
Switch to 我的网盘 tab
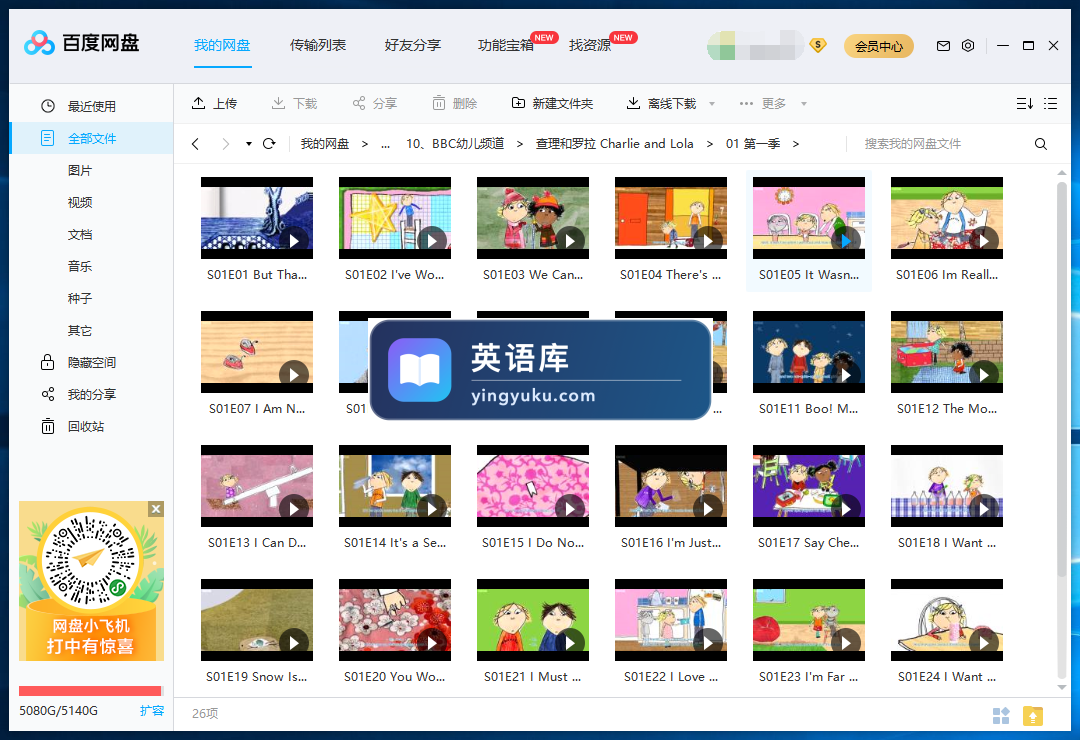point(222,45)
